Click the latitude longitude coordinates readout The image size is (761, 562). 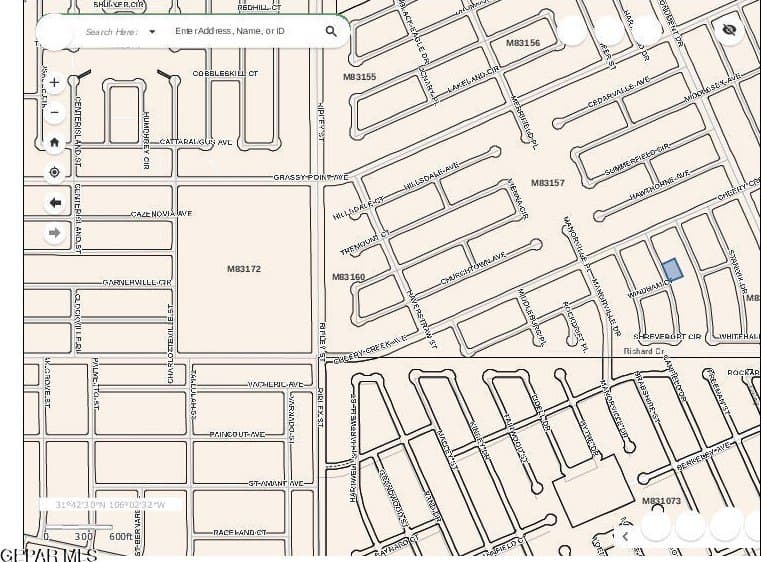pos(110,505)
